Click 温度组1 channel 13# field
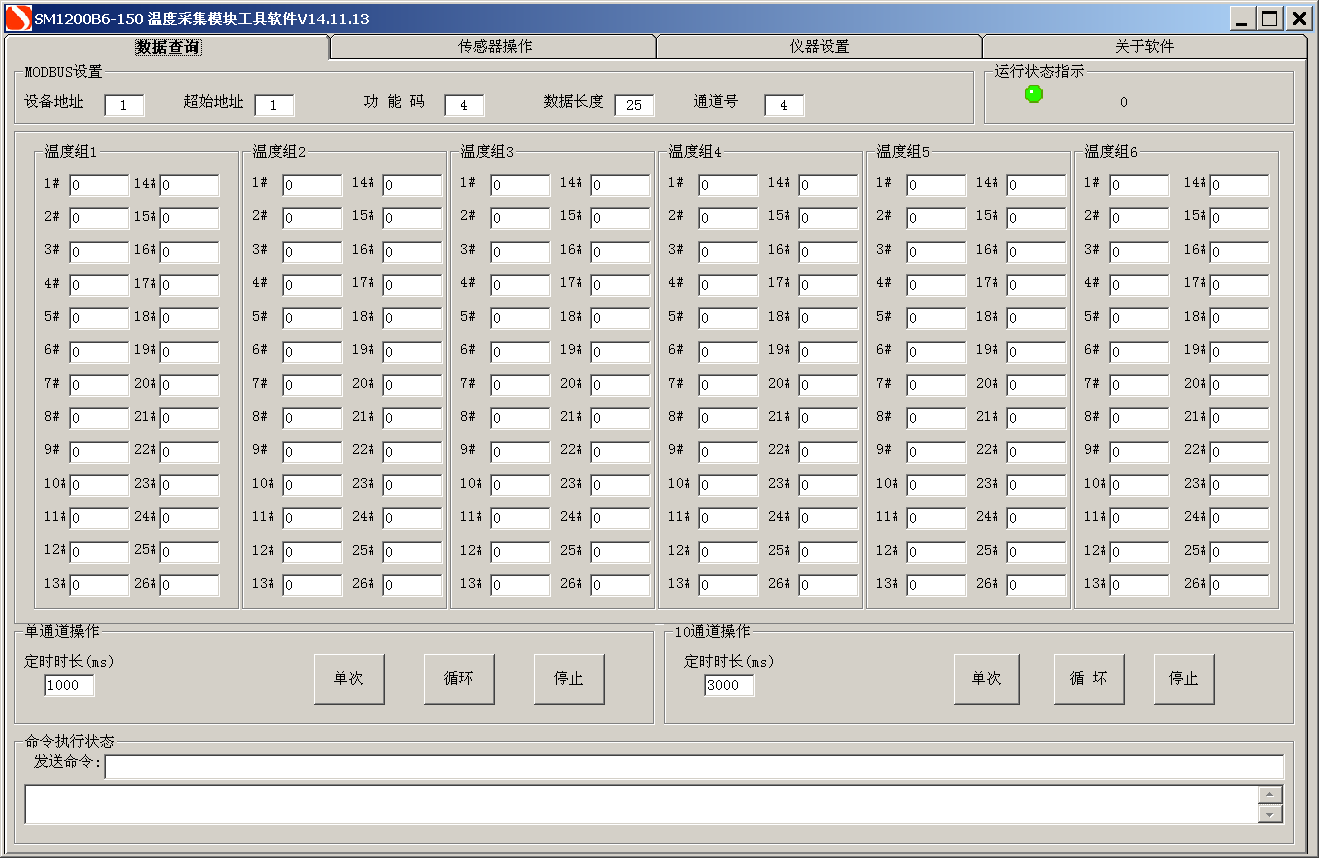Screen dimensions: 1319x858 click(x=99, y=585)
